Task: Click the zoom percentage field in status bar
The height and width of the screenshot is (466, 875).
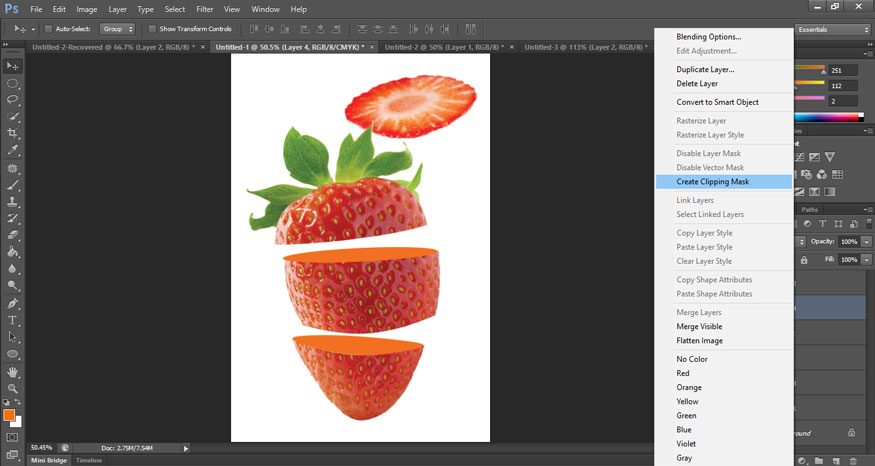Action: [42, 447]
